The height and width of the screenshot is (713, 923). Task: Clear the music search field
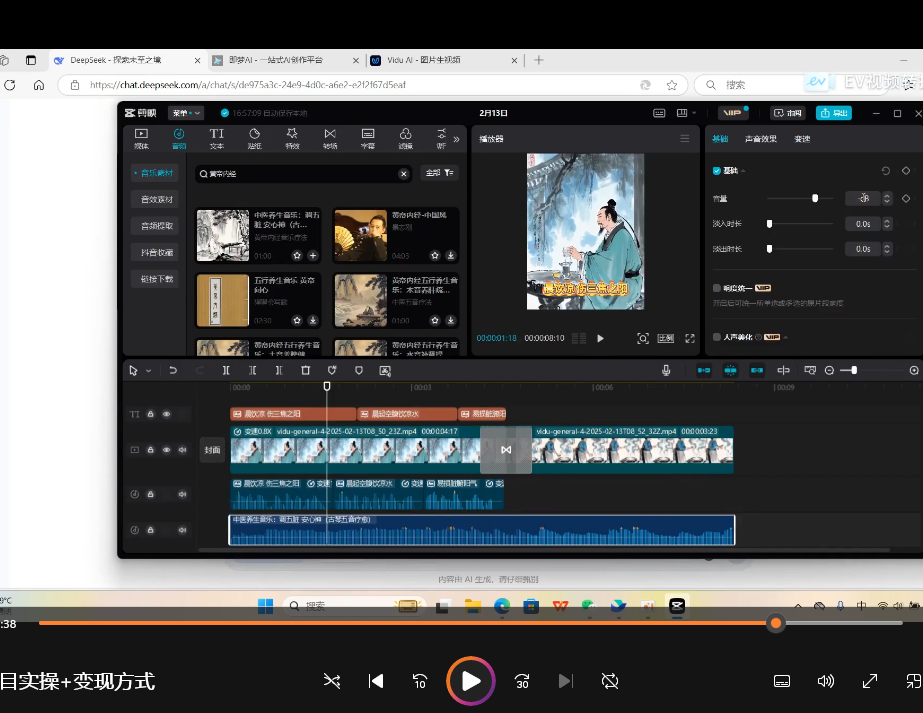[404, 174]
